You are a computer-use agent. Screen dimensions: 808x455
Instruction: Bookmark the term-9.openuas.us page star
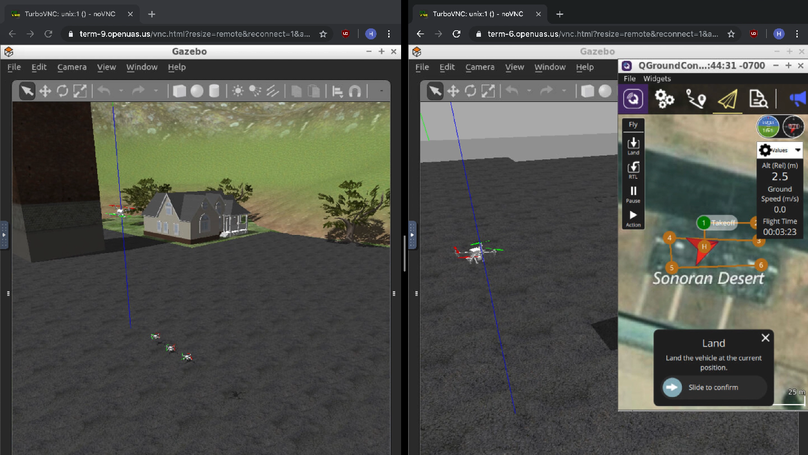click(323, 34)
